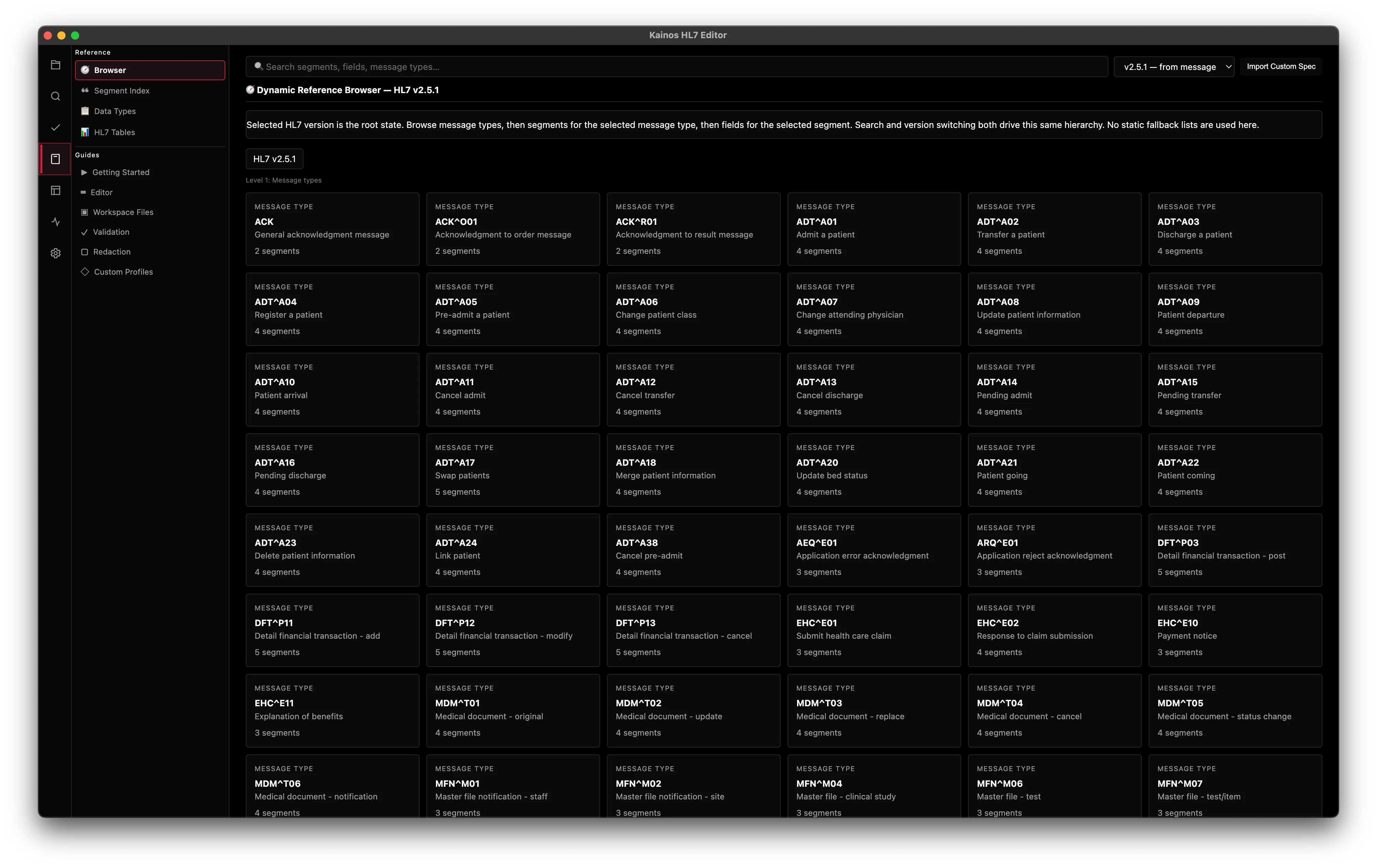Open the ADT^A17 Swap patients card

point(513,470)
